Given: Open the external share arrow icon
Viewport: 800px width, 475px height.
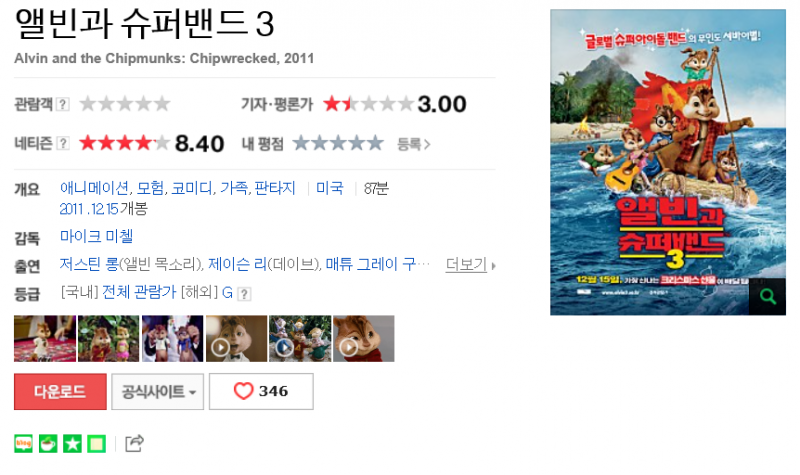Looking at the screenshot, I should [x=135, y=443].
